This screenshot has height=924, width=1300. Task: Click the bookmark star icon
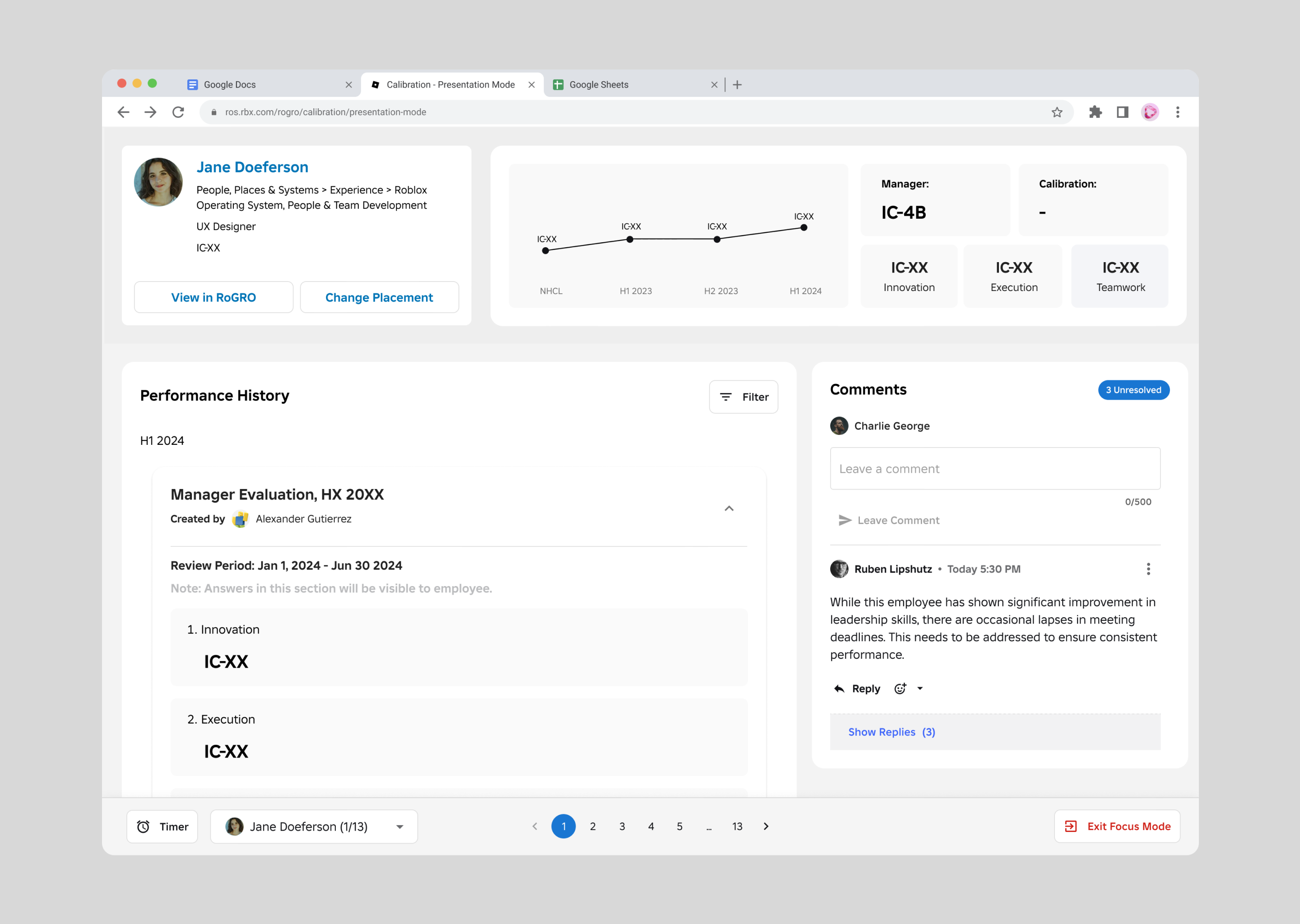click(1056, 112)
